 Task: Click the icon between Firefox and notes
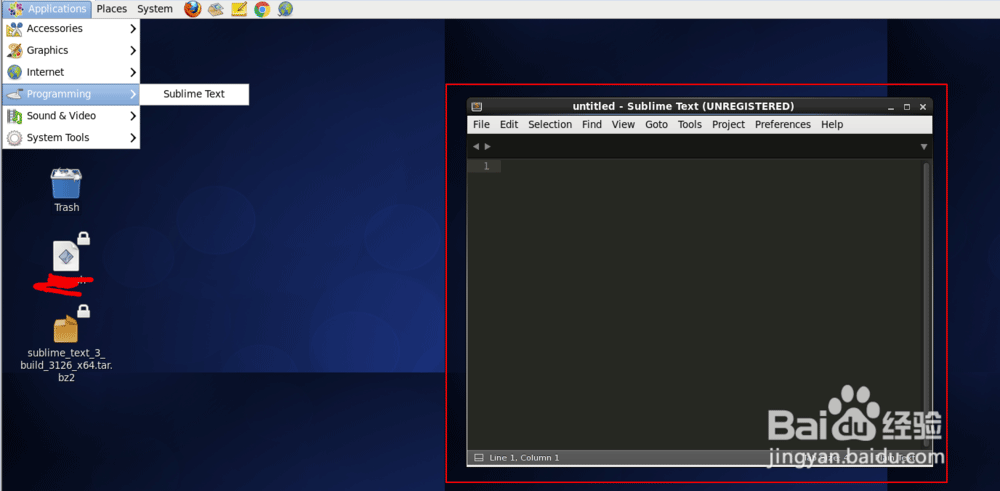coord(216,9)
